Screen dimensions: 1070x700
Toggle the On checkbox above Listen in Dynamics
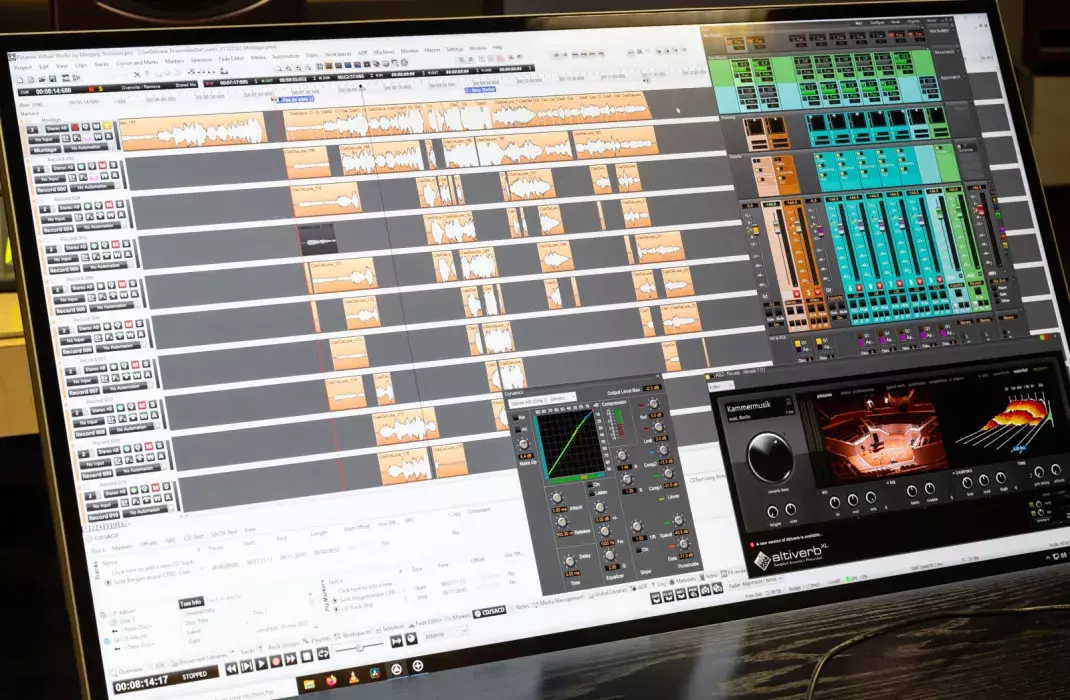click(x=590, y=484)
